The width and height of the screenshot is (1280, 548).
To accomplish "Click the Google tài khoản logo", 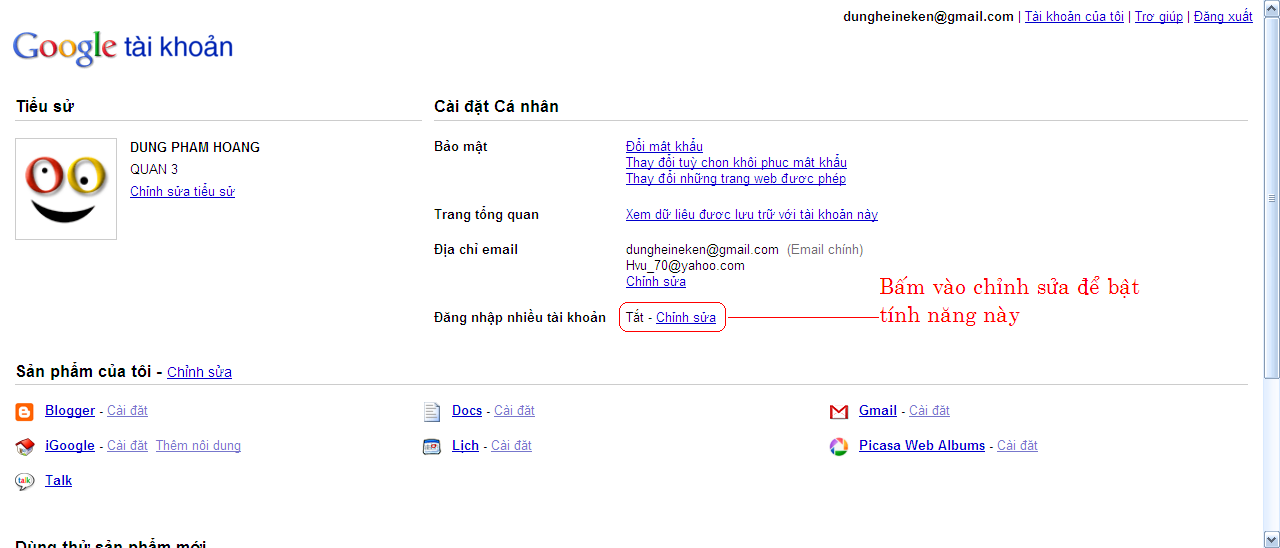I will [123, 47].
